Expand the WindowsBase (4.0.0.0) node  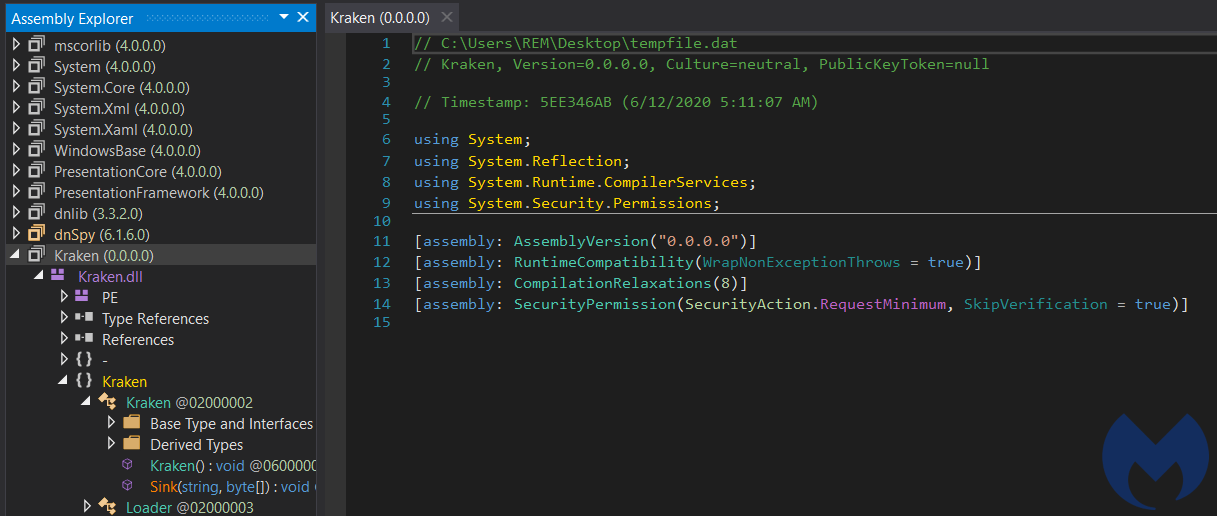point(16,150)
